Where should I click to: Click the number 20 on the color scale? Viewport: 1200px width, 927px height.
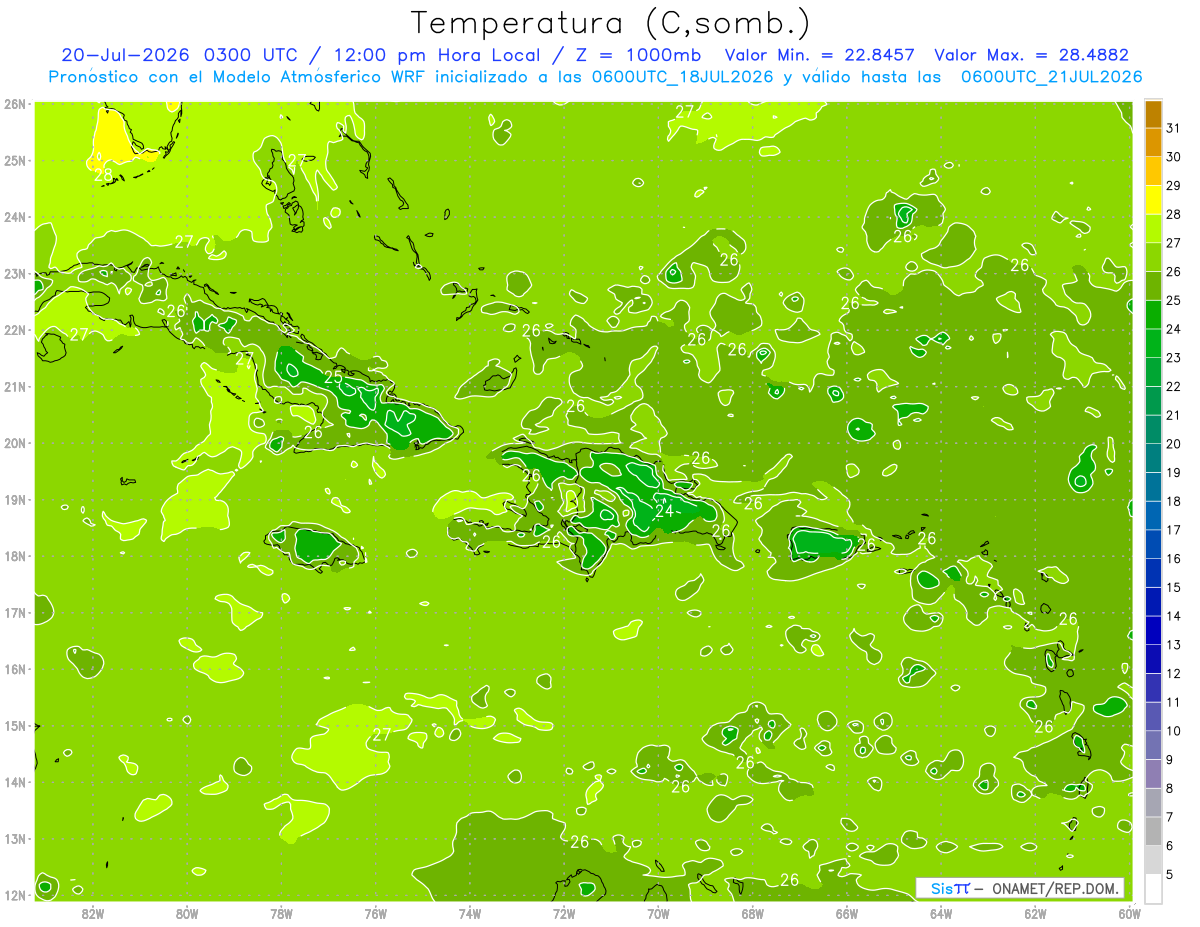coord(1173,443)
